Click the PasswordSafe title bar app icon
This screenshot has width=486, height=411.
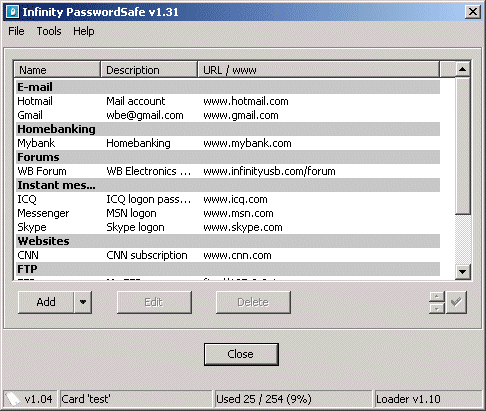[12, 12]
